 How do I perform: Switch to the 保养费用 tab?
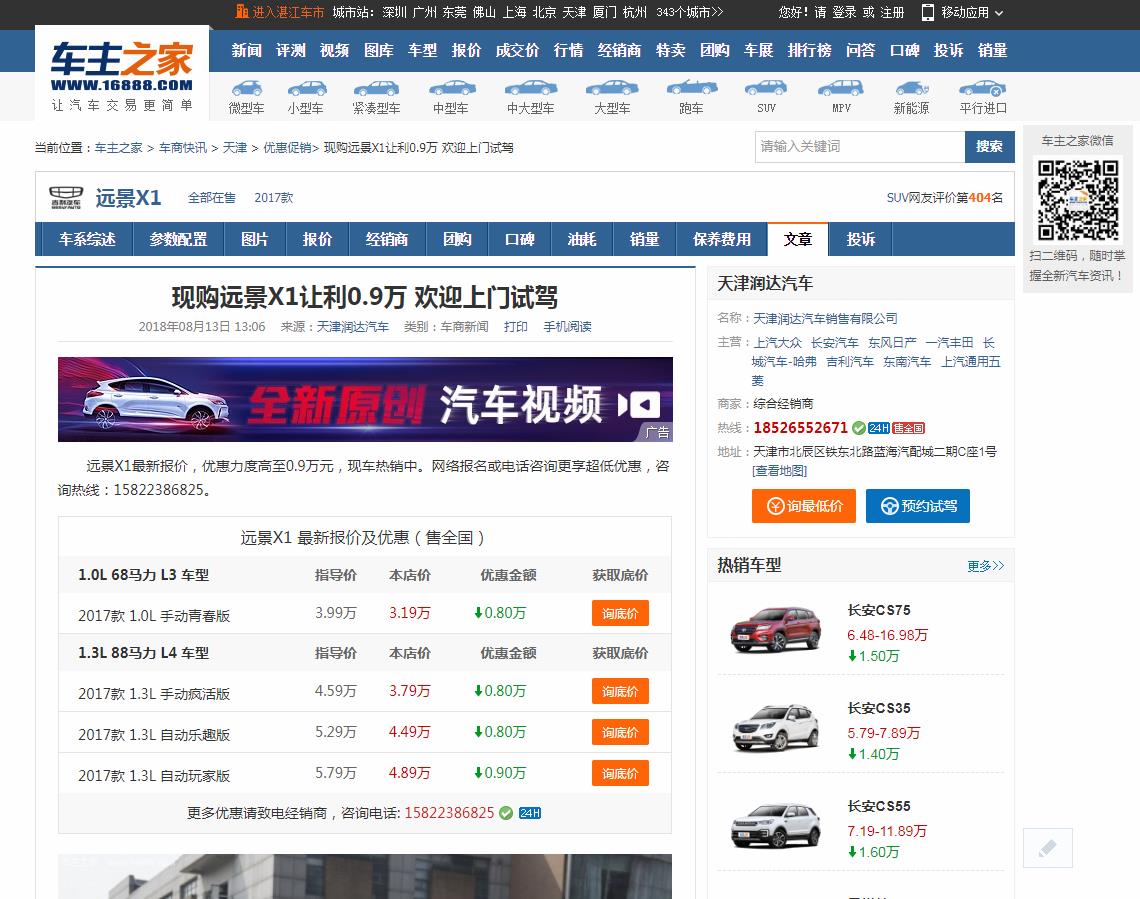(x=722, y=239)
